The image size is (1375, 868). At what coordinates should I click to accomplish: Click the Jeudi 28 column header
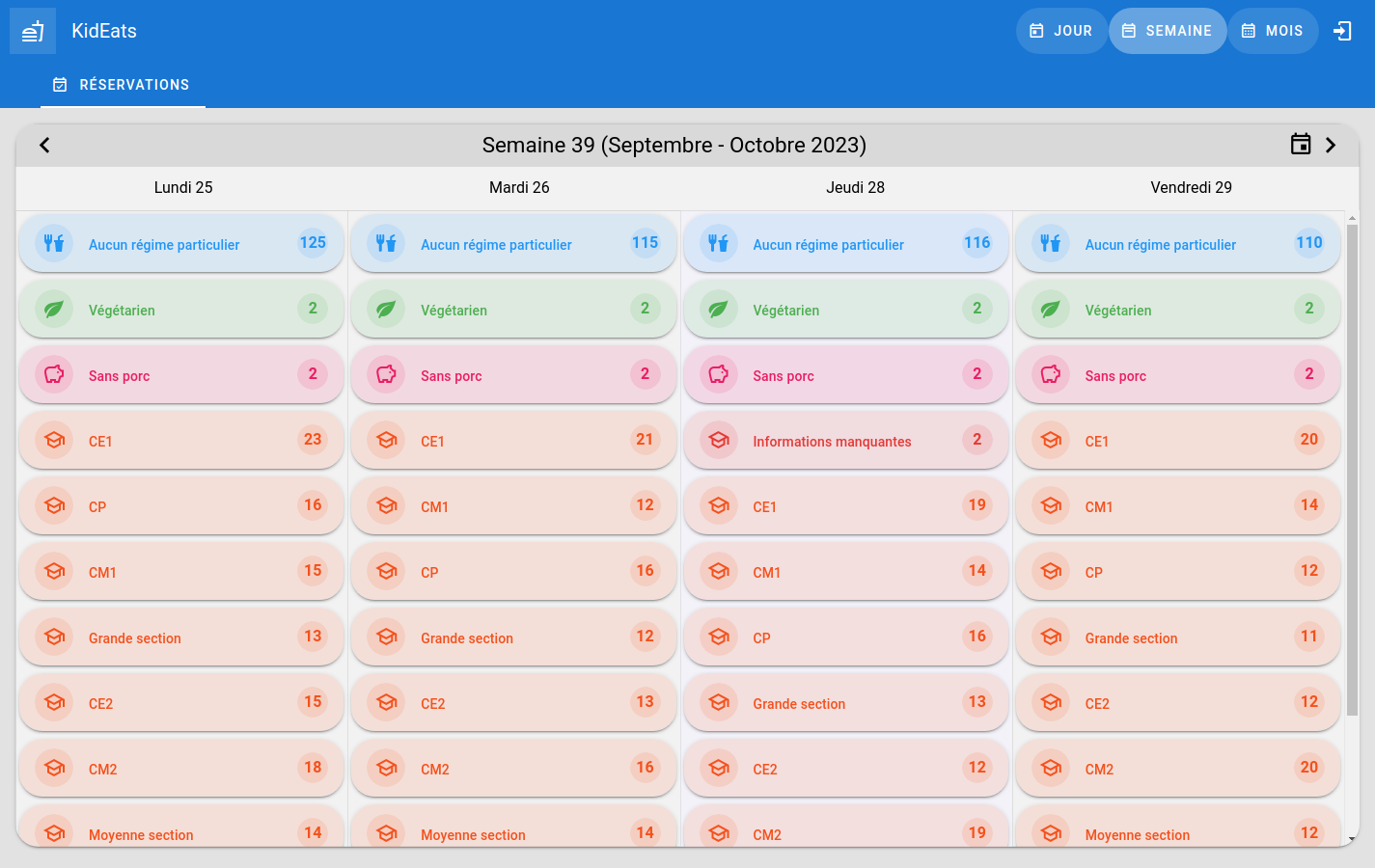(x=855, y=187)
